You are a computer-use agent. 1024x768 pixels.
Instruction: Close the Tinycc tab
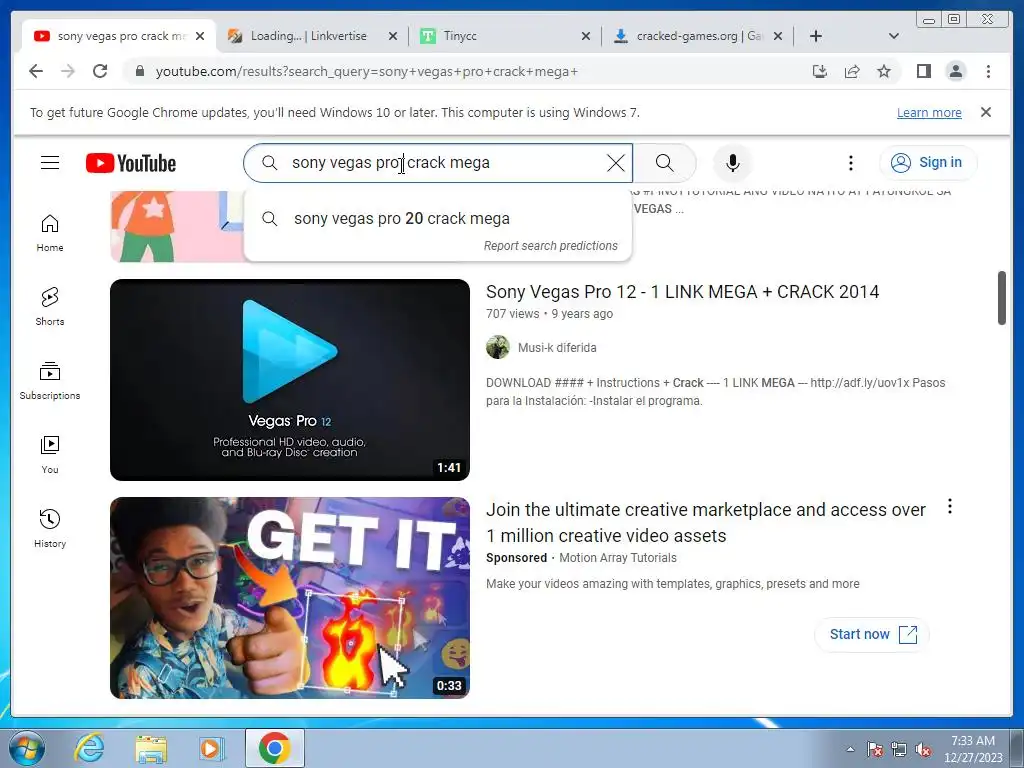[586, 36]
